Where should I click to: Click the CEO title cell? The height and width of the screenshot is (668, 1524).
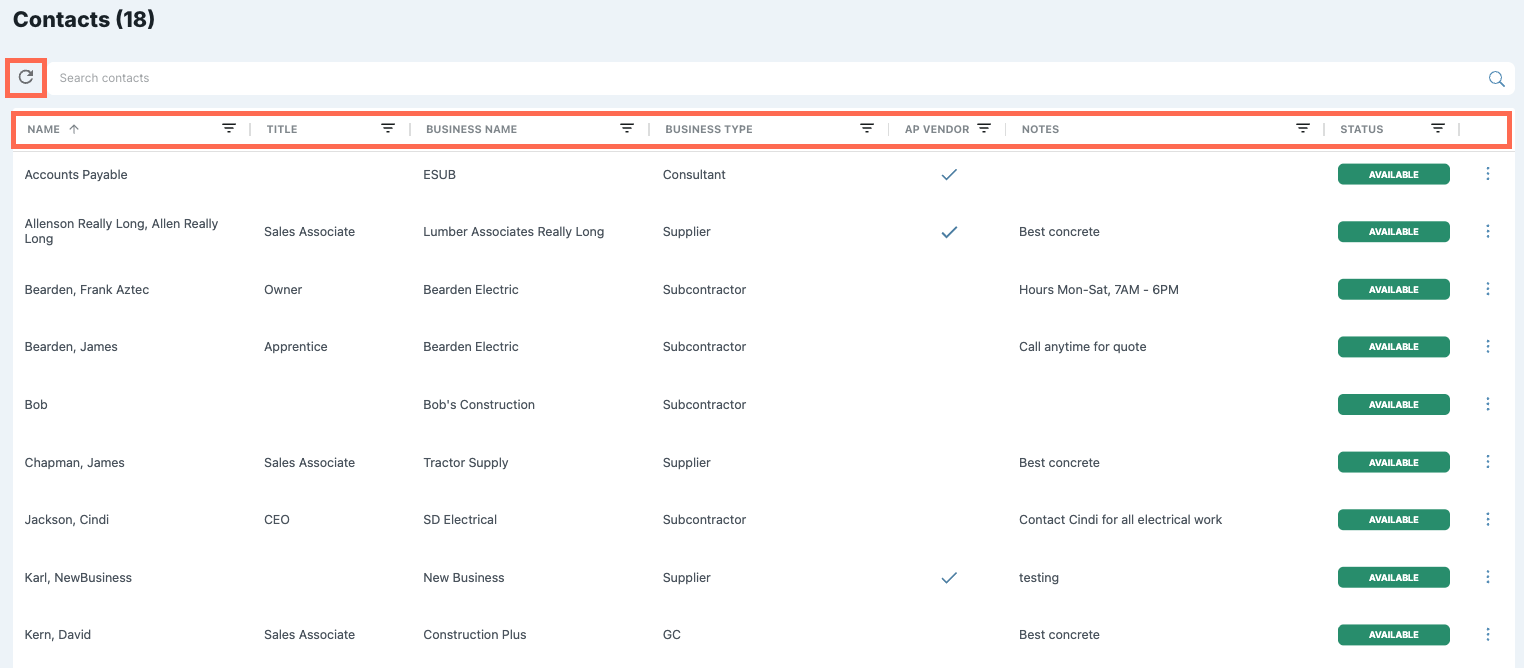tap(277, 519)
